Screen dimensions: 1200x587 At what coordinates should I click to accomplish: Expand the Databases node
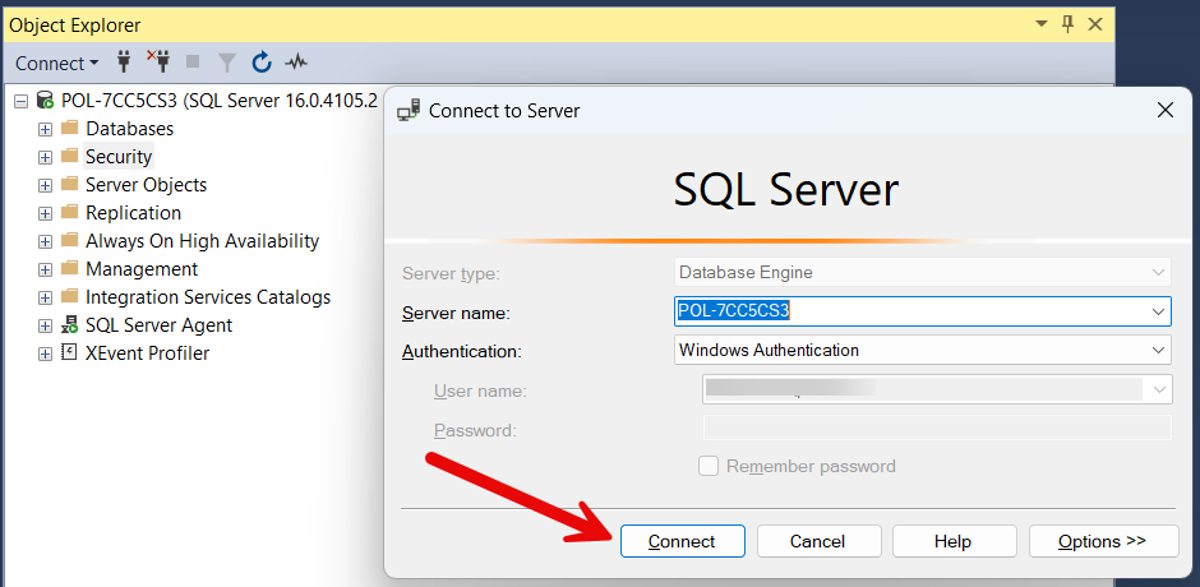tap(45, 129)
